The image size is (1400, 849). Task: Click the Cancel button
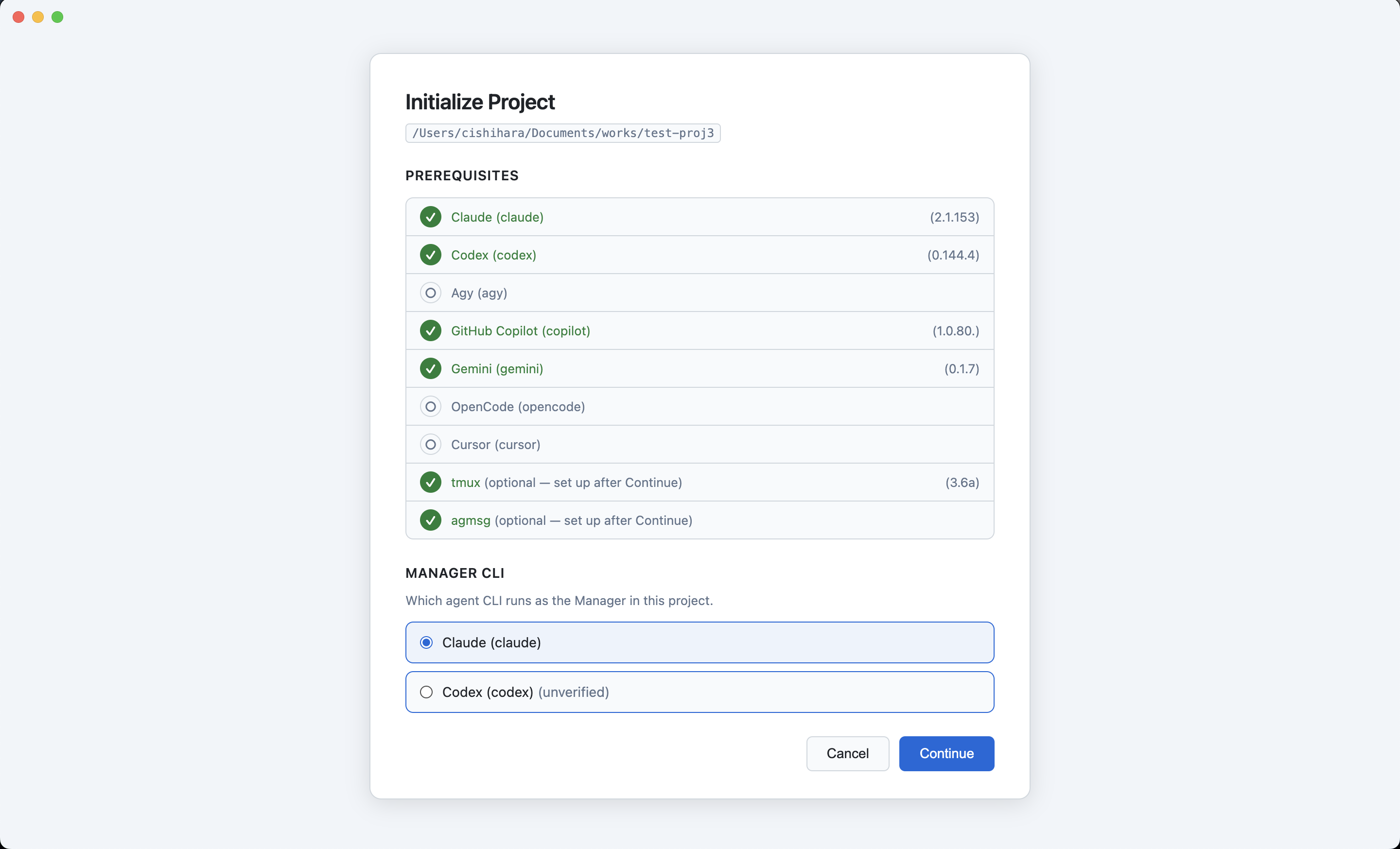848,754
